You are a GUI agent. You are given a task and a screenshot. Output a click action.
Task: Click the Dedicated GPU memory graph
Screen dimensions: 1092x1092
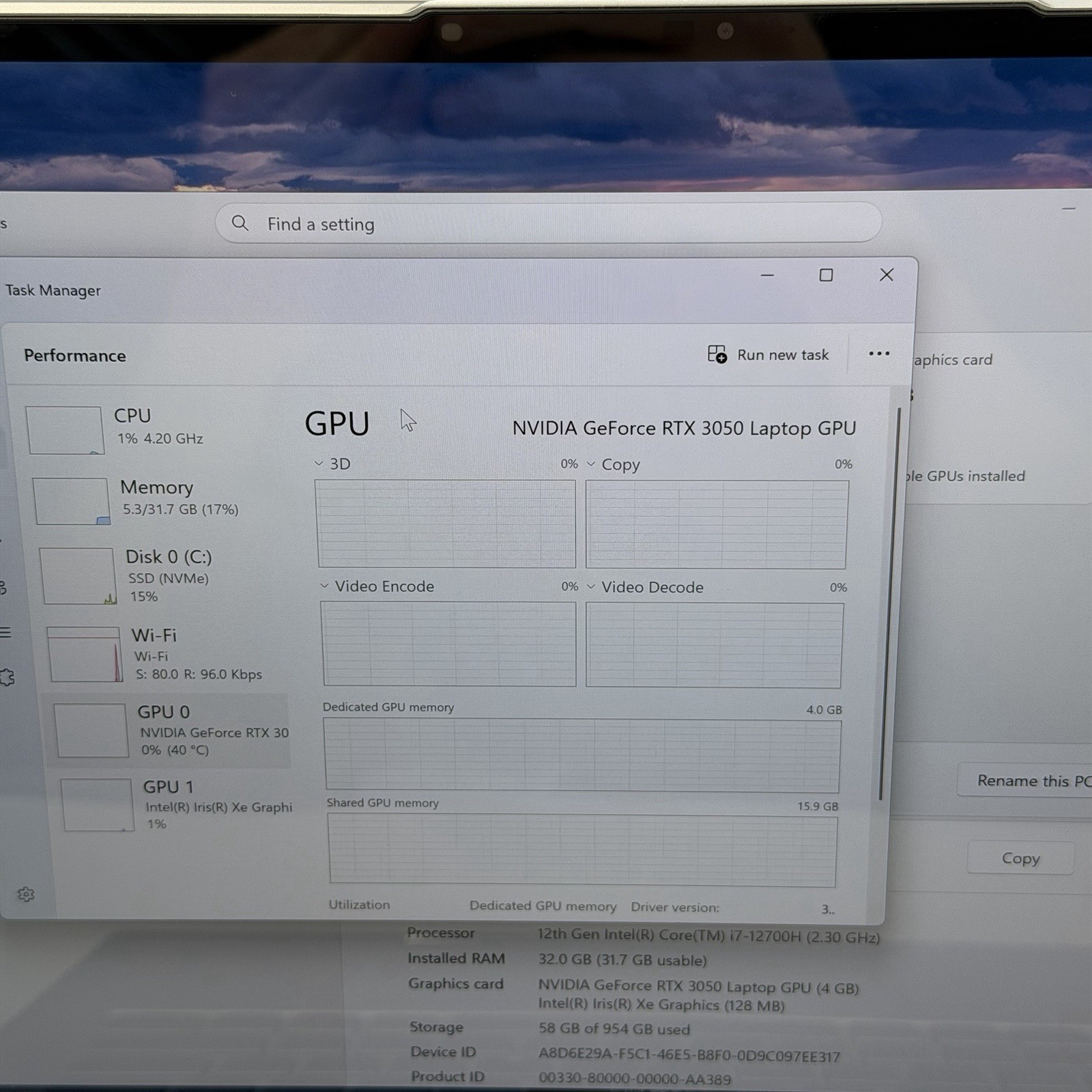pos(582,755)
